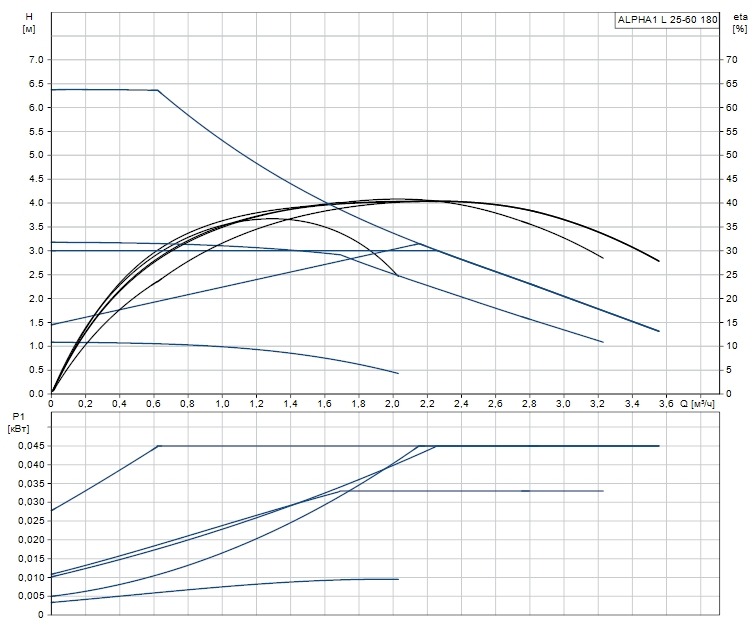Click the 1,0 tick on flow axis
This screenshot has height=628, width=754.
(x=222, y=404)
